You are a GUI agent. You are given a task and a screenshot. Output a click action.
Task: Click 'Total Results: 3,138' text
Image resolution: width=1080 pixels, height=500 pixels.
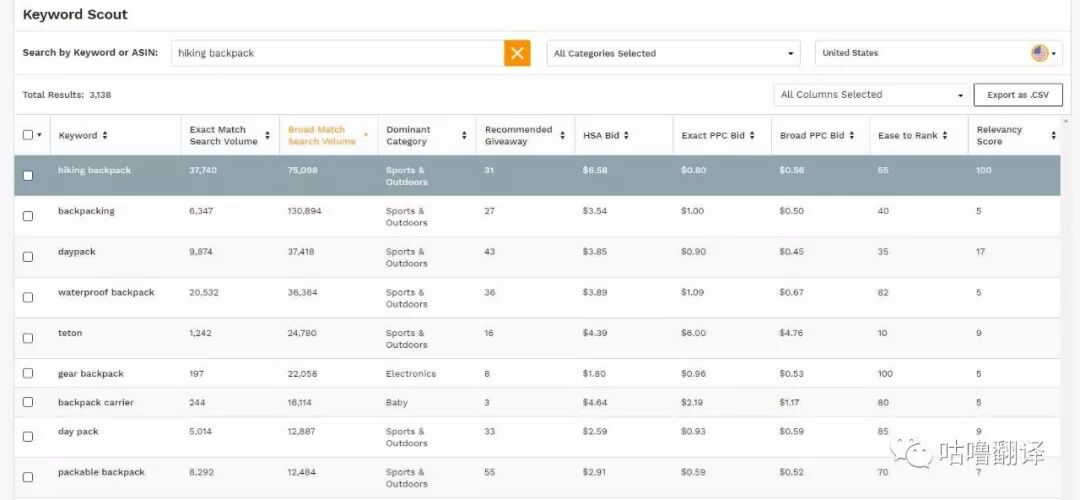(x=67, y=95)
